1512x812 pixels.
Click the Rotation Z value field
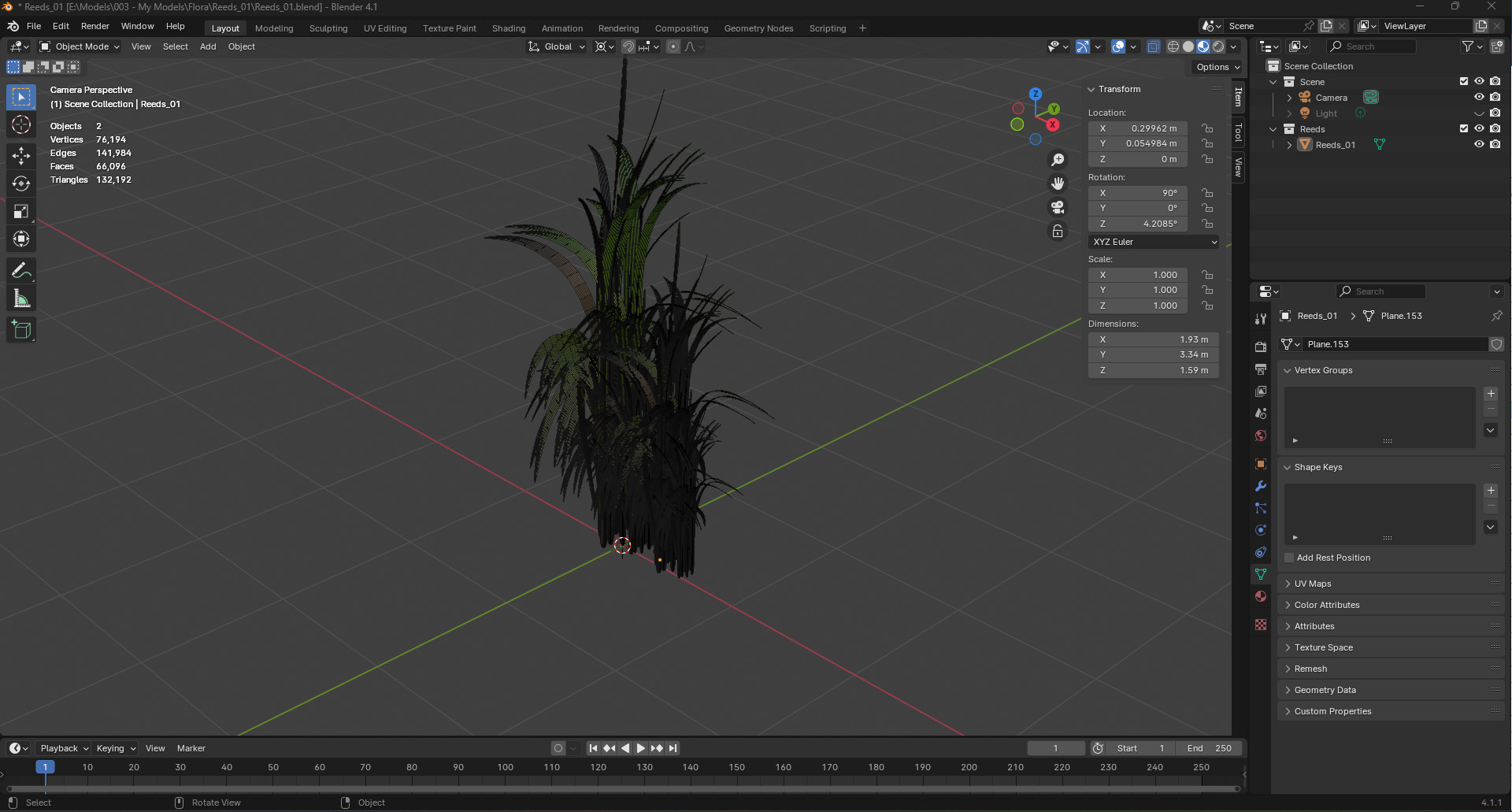click(1138, 224)
